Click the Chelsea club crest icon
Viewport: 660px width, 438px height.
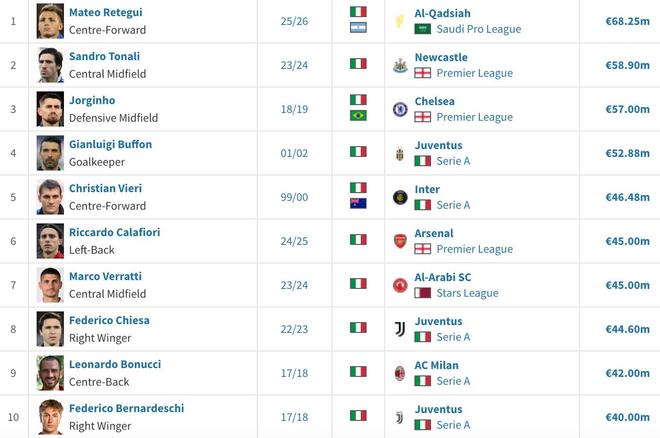pos(400,109)
